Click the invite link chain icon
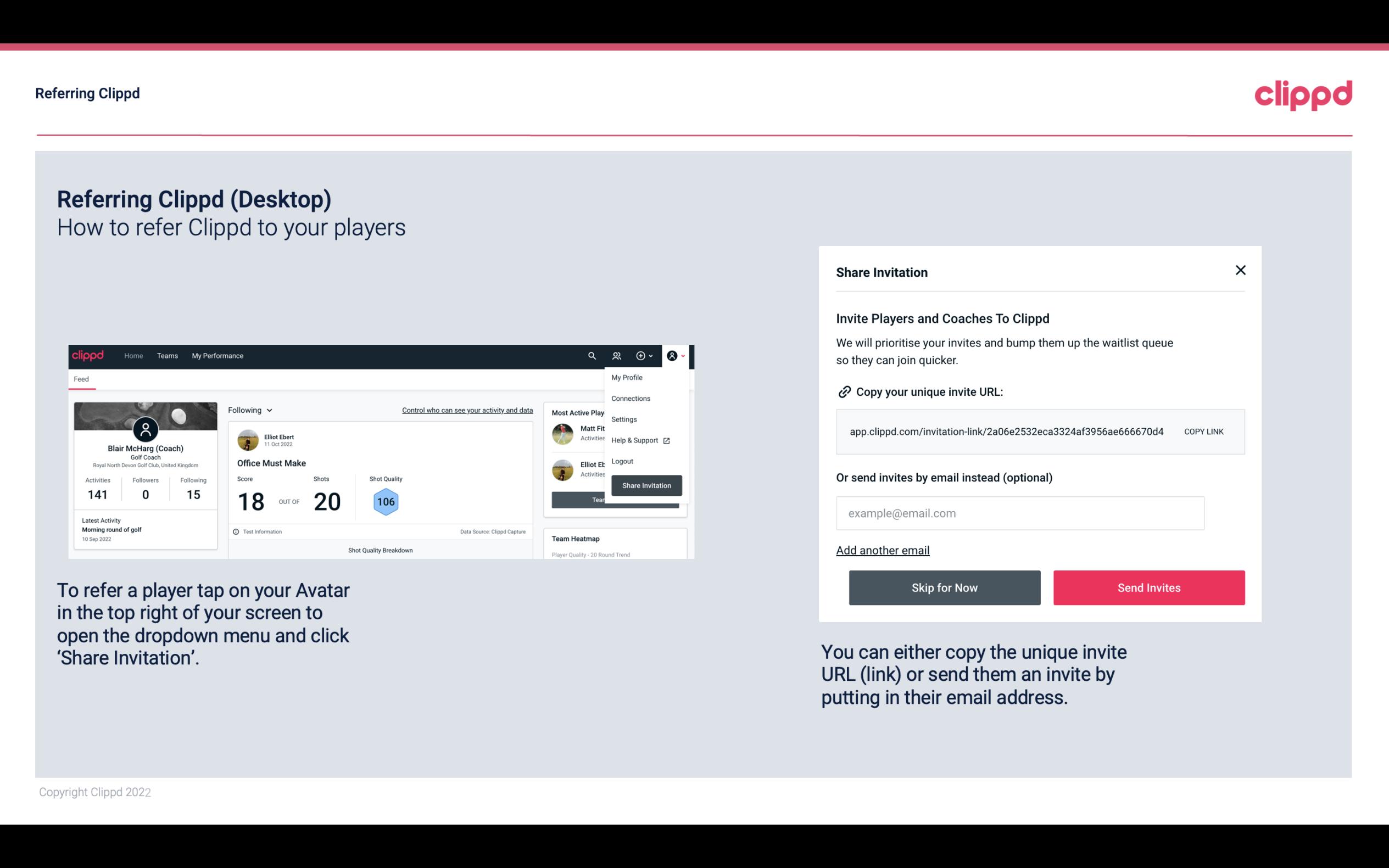This screenshot has height=868, width=1389. 843,391
